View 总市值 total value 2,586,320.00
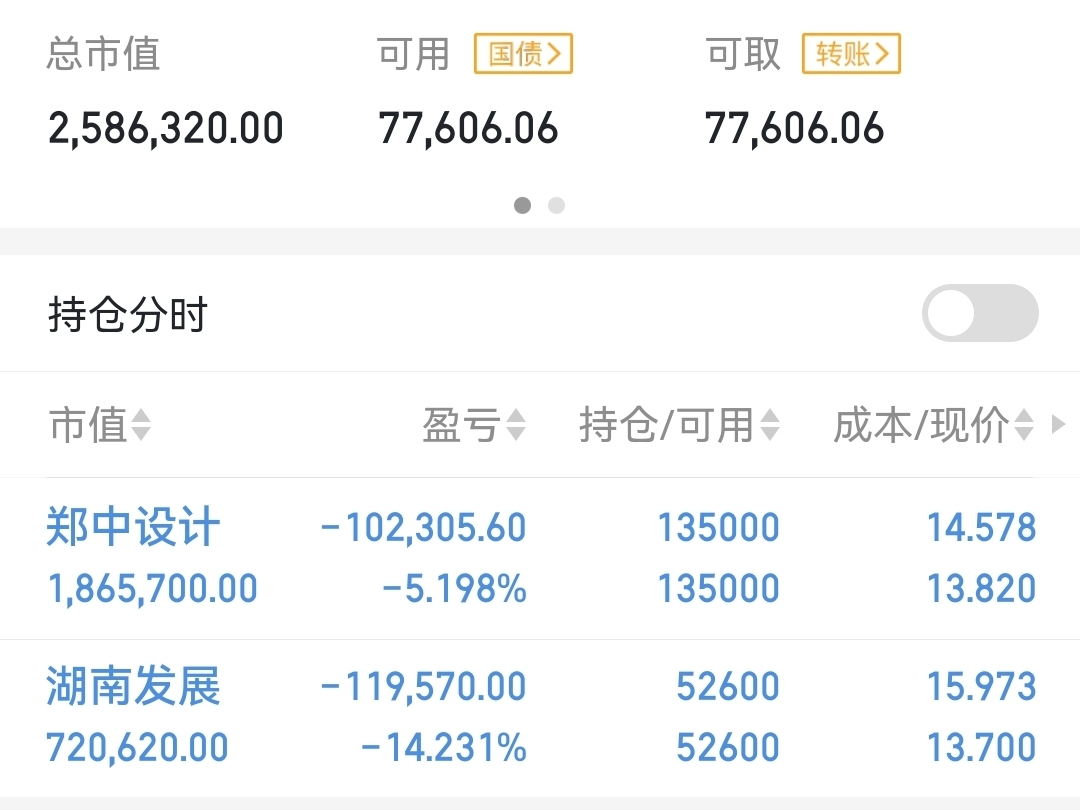This screenshot has height=810, width=1080. tap(165, 128)
